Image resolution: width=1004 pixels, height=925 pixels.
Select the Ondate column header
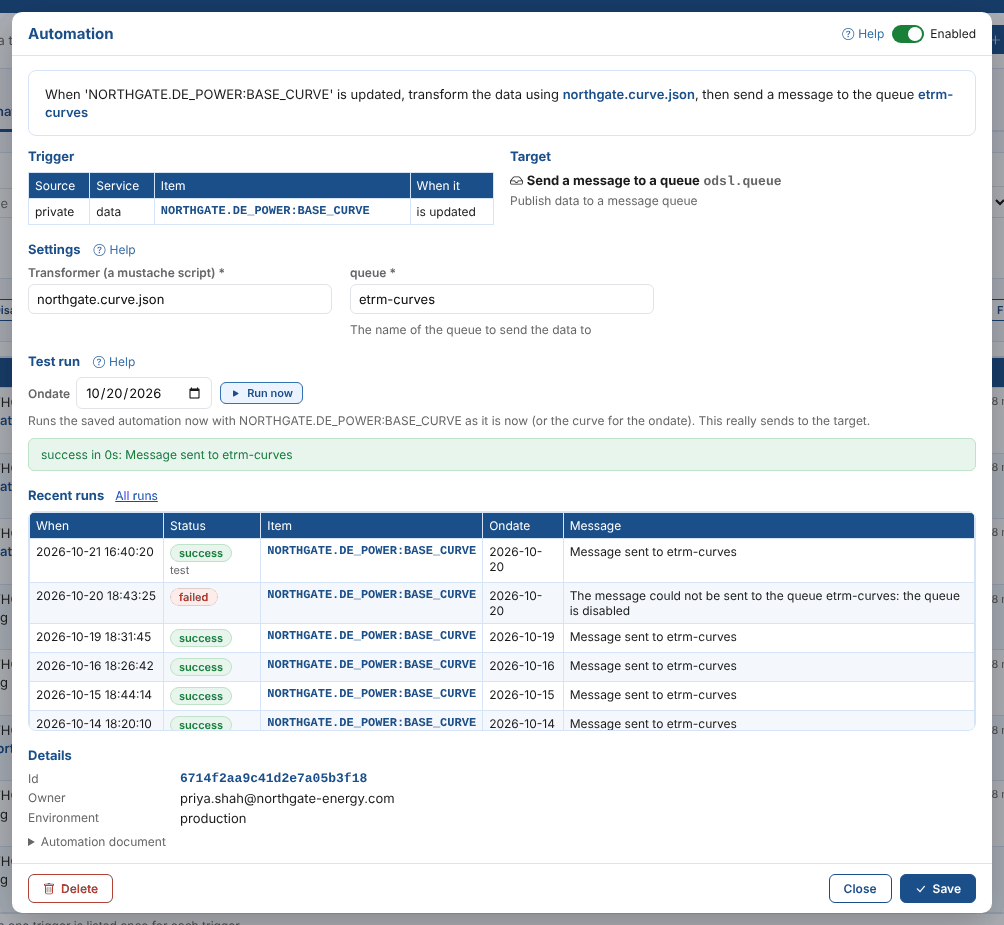(x=522, y=526)
